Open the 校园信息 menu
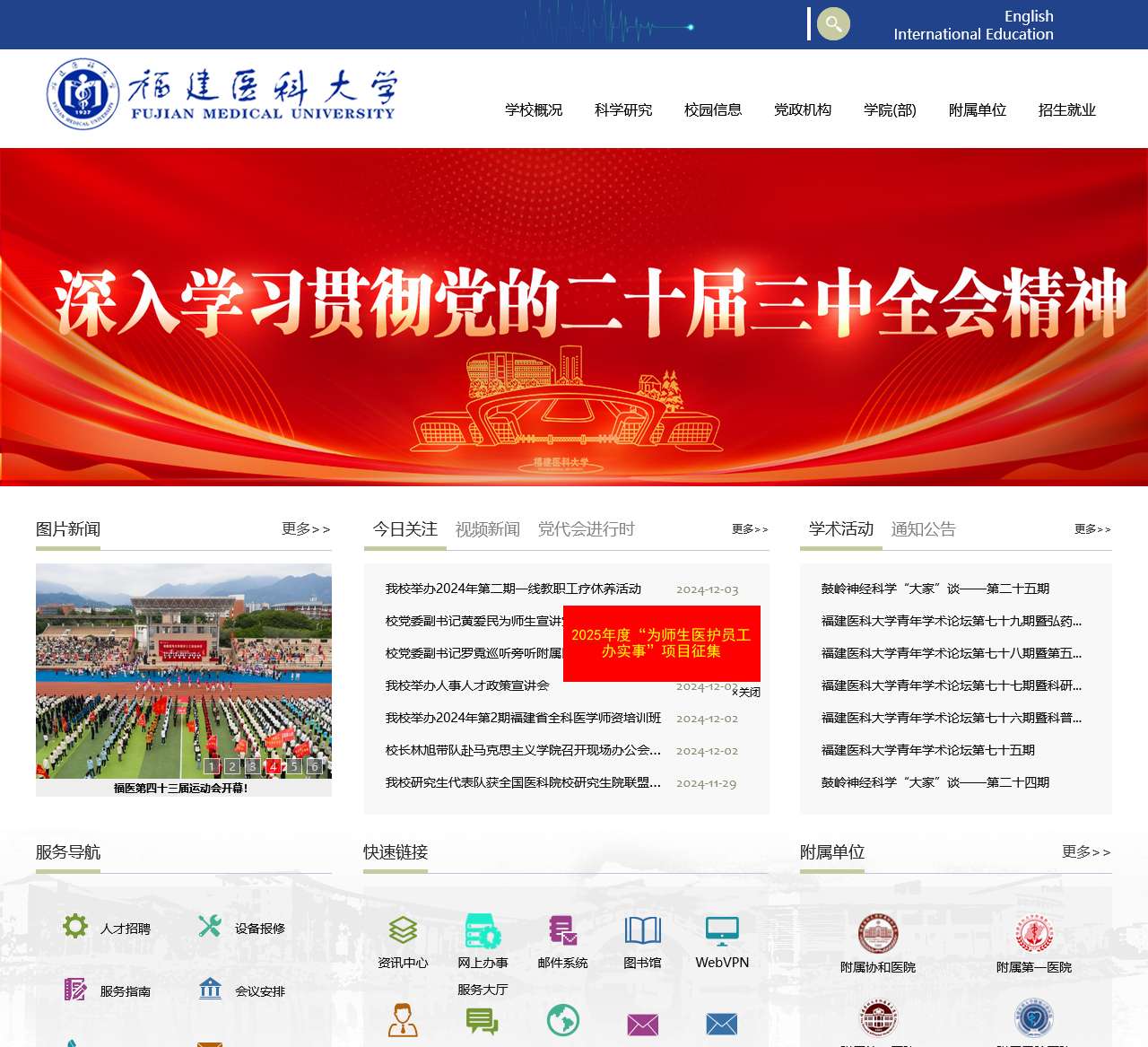 (713, 110)
